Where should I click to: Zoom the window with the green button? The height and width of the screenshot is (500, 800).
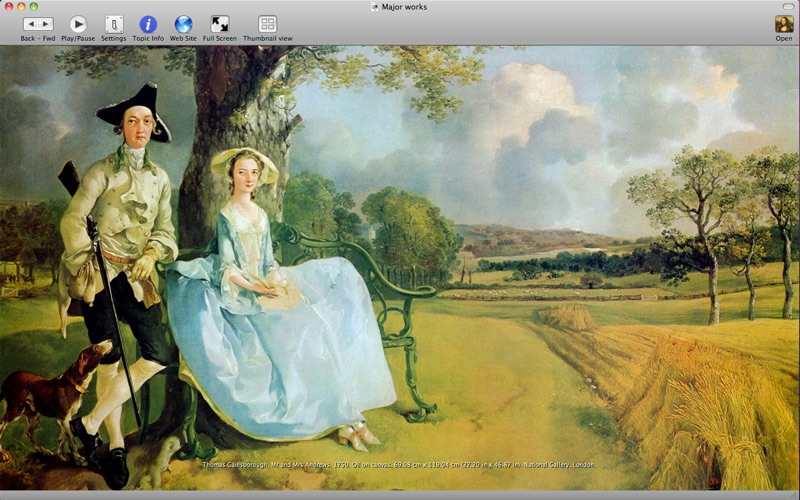(33, 6)
